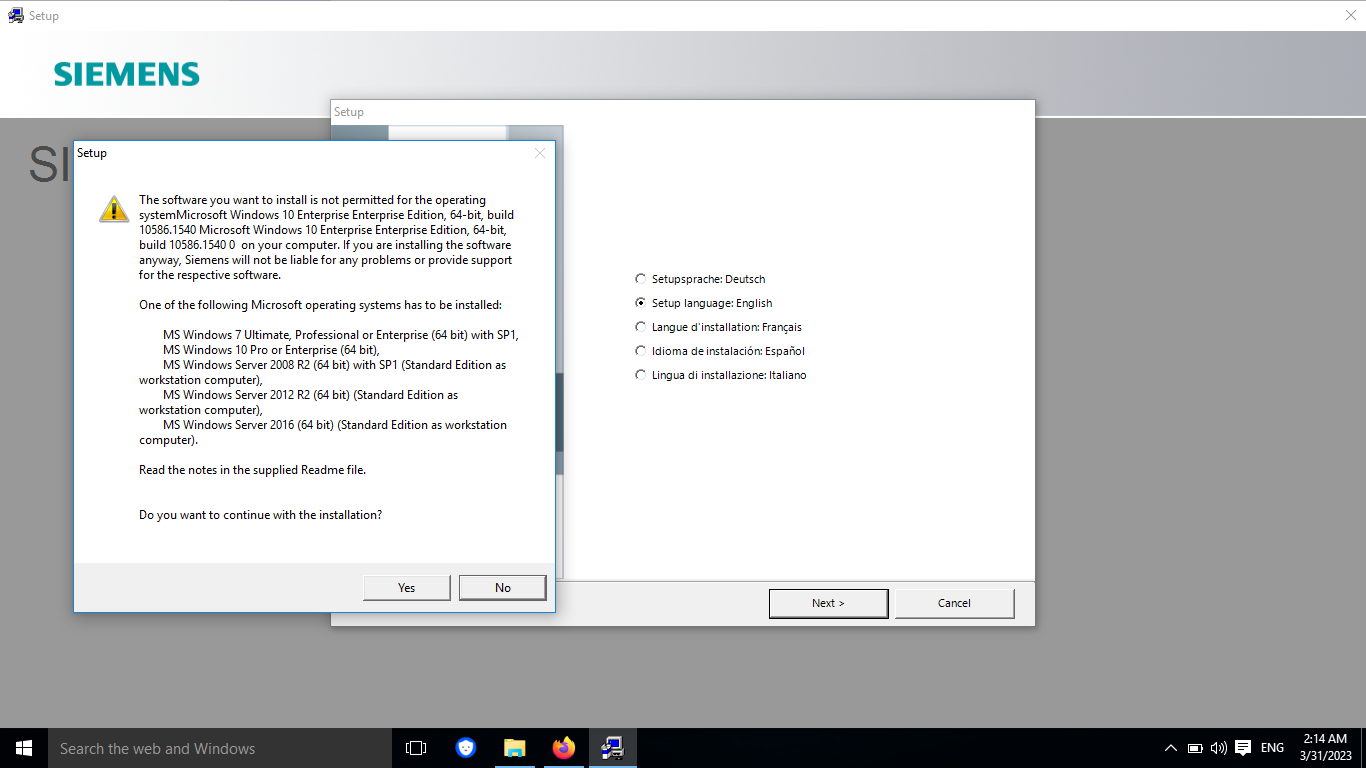This screenshot has height=768, width=1366.
Task: Click the volume speaker tray icon
Action: pyautogui.click(x=1218, y=748)
